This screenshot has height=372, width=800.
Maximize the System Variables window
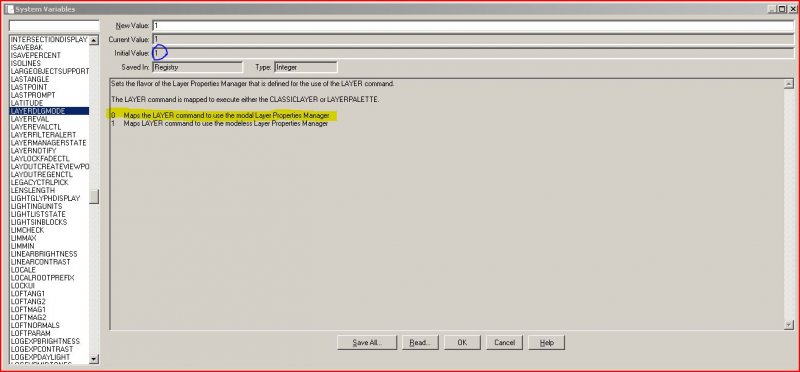click(782, 9)
